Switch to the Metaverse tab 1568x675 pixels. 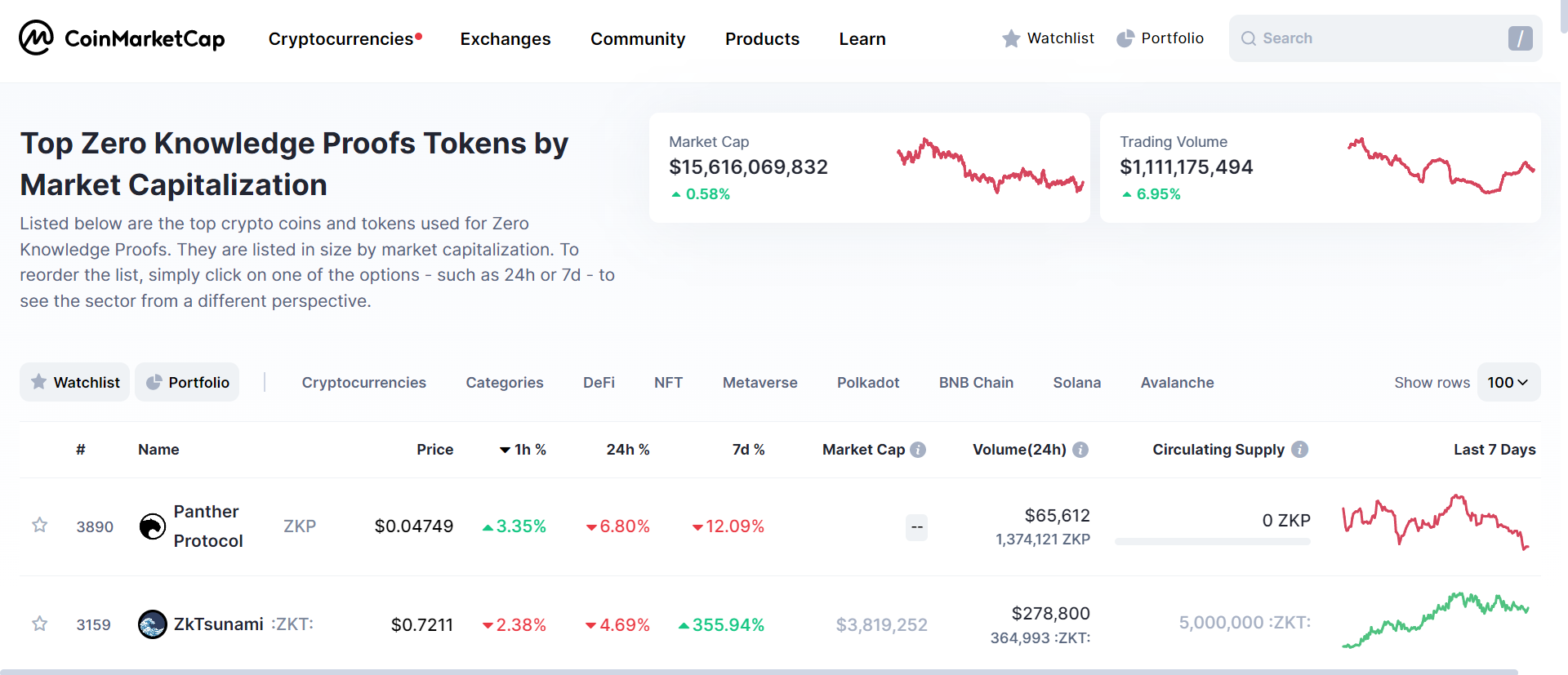coord(759,383)
